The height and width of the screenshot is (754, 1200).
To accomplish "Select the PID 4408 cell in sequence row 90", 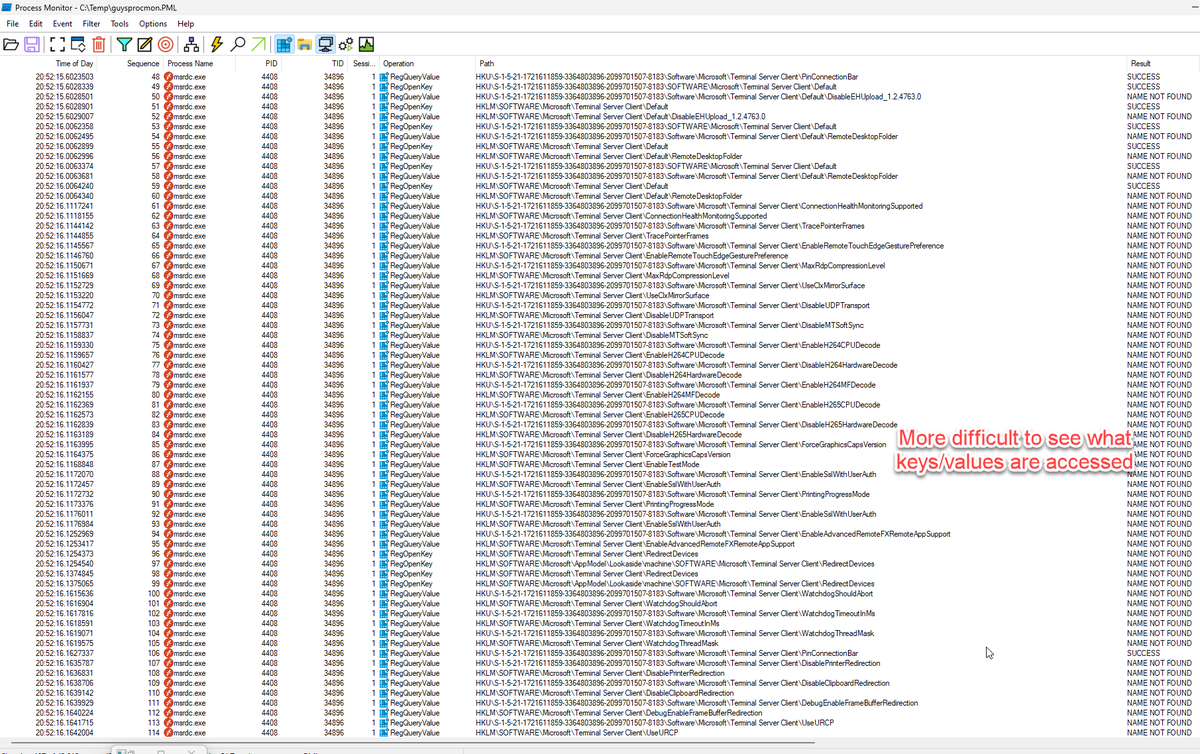I will [270, 494].
